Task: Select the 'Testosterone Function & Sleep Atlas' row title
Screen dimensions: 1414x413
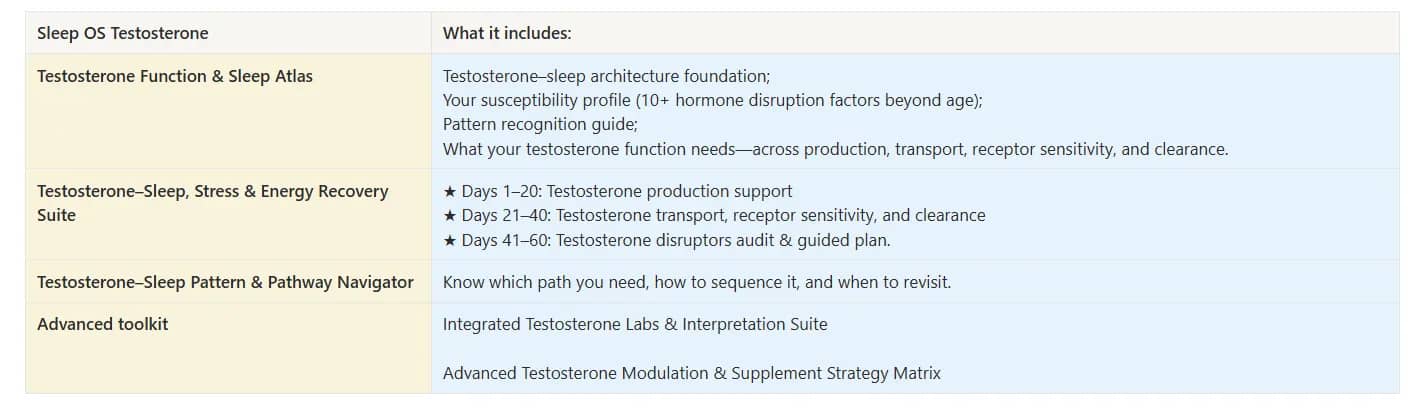Action: click(x=175, y=76)
